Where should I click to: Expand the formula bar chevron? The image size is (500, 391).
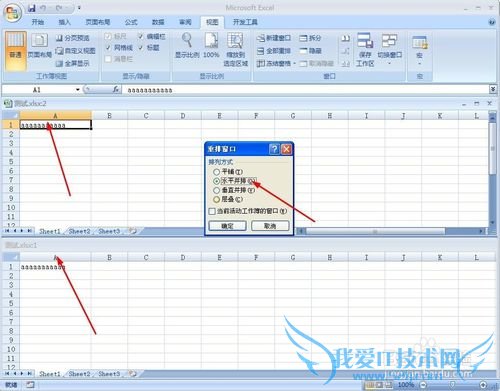[493, 89]
